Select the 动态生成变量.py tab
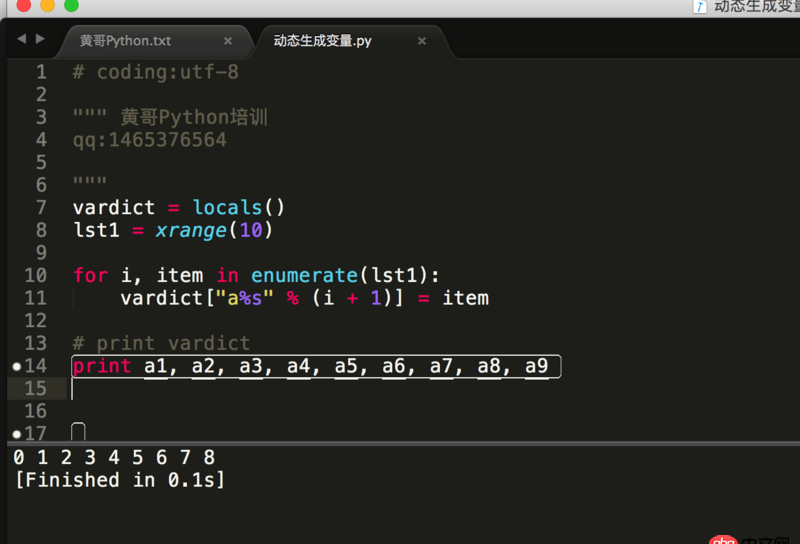800x544 pixels. click(322, 41)
